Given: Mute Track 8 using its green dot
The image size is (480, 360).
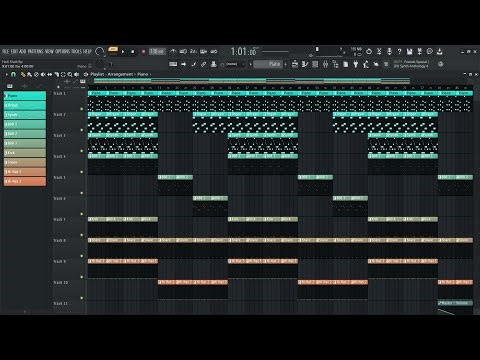Looking at the screenshot, I should [82, 256].
